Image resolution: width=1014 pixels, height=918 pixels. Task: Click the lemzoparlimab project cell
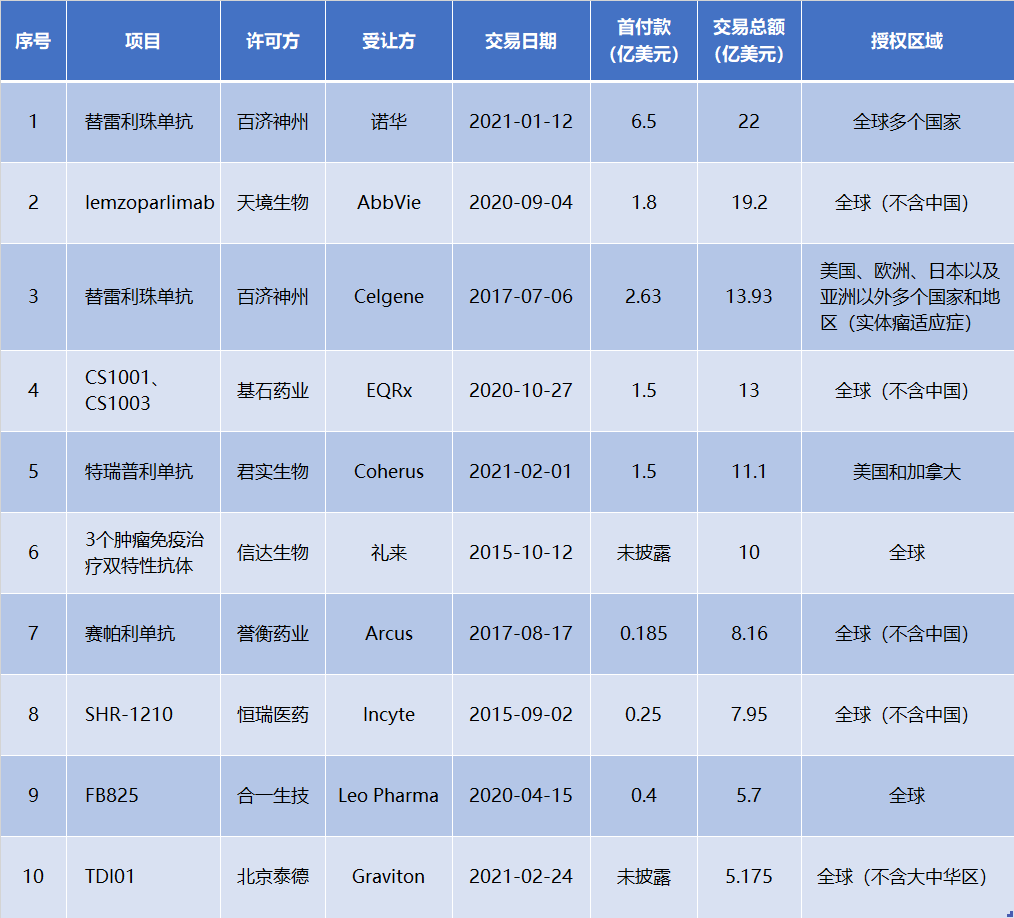(149, 202)
